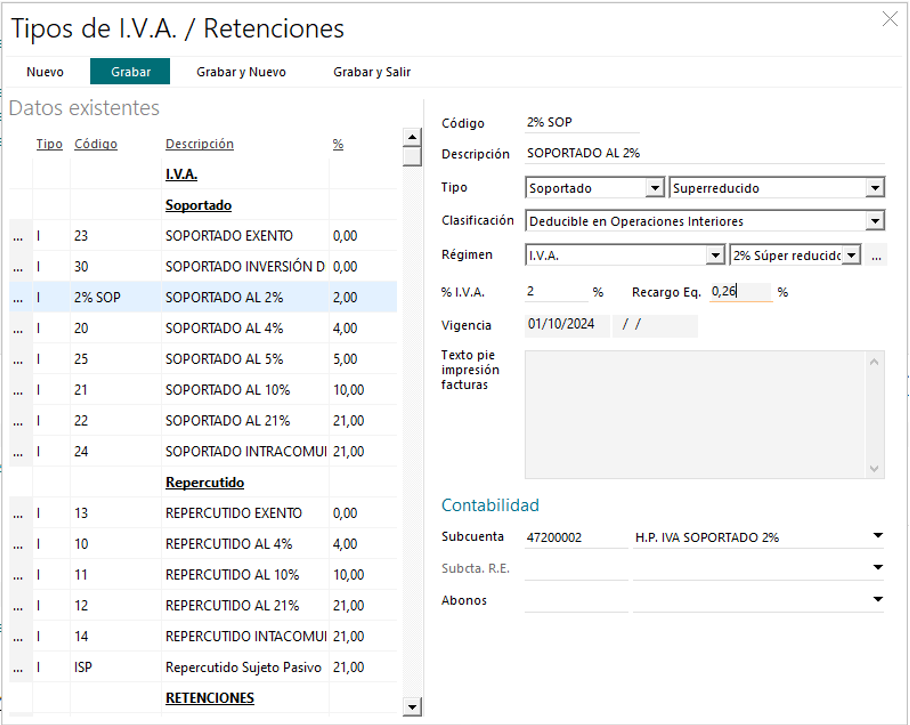Click Grabar y Salir
This screenshot has width=910, height=725.
(372, 72)
